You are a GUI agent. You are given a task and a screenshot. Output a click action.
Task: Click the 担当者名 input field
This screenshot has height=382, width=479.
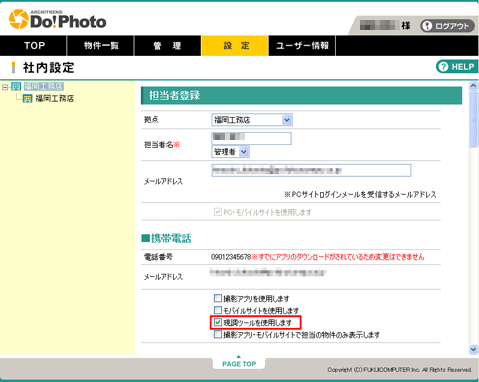click(x=251, y=138)
